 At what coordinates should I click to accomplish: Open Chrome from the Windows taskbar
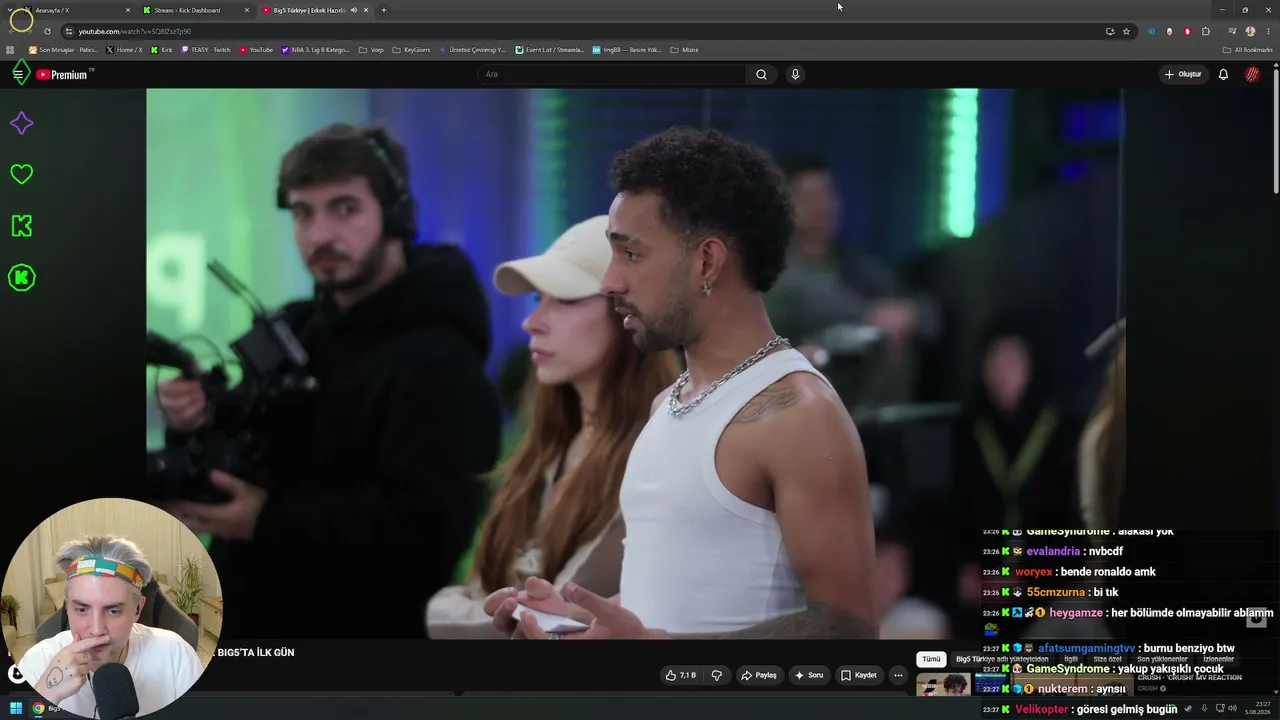pyautogui.click(x=38, y=708)
